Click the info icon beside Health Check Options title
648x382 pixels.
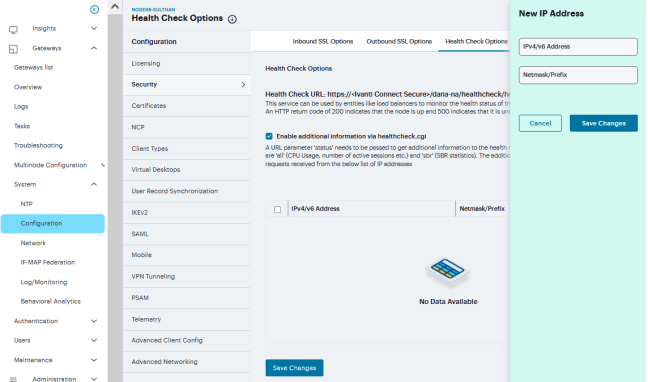pyautogui.click(x=232, y=19)
